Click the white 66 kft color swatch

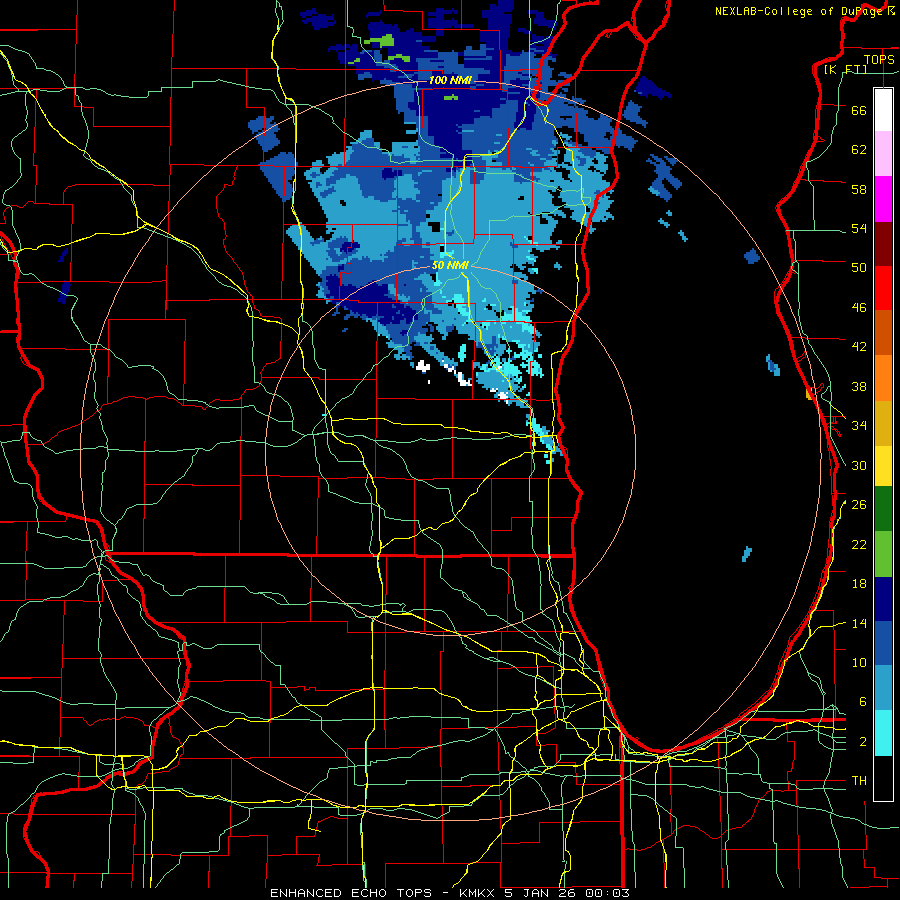pyautogui.click(x=883, y=110)
